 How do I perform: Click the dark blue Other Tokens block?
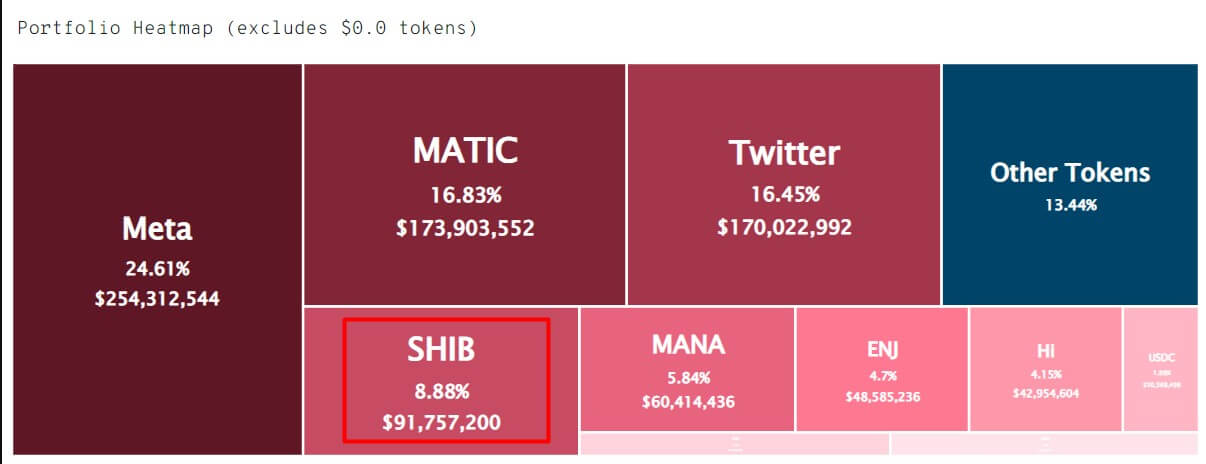pyautogui.click(x=1070, y=184)
